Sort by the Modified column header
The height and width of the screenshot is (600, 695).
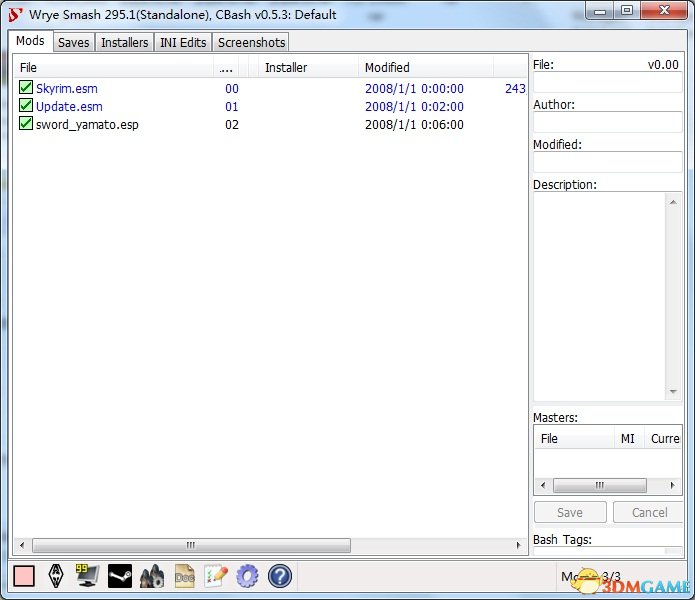point(426,67)
